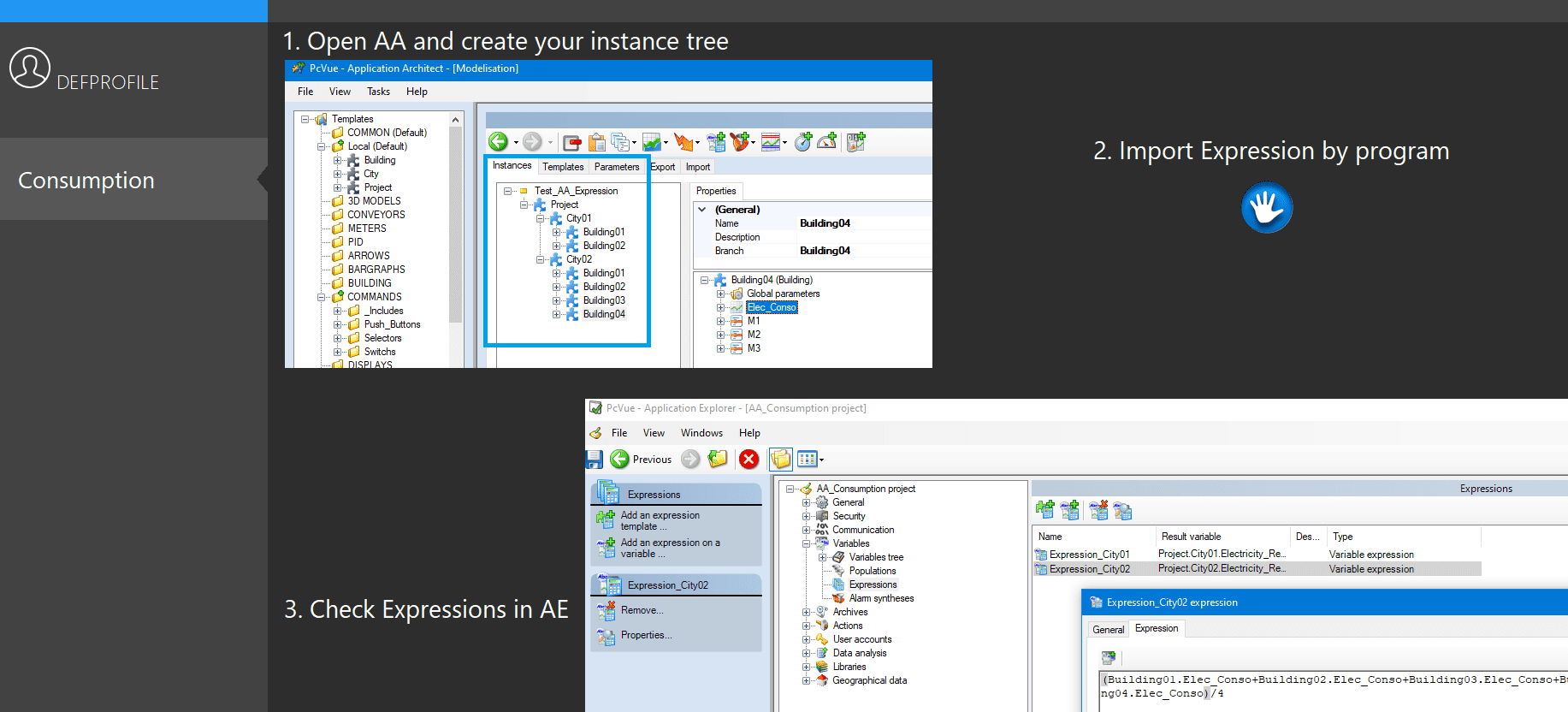The height and width of the screenshot is (712, 1568).
Task: Click the gauge with plus toolbar icon
Action: tap(827, 142)
